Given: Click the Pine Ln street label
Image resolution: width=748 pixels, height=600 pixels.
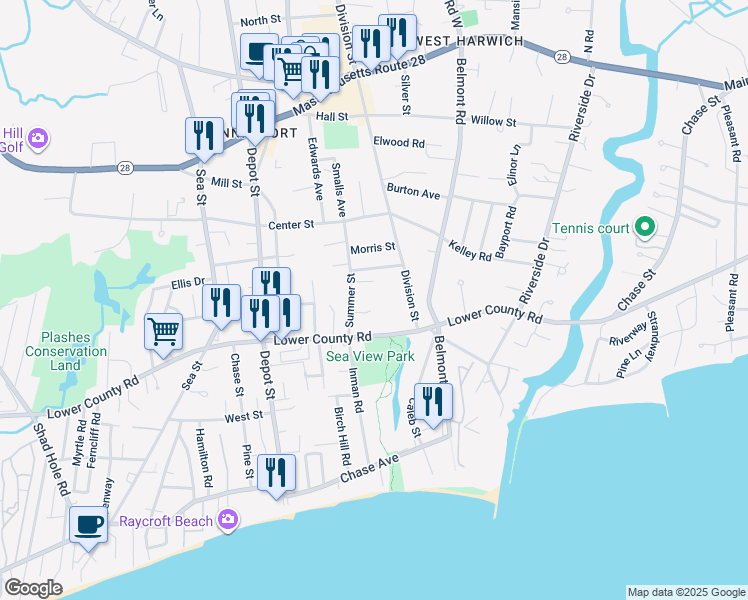Looking at the screenshot, I should click(x=629, y=364).
